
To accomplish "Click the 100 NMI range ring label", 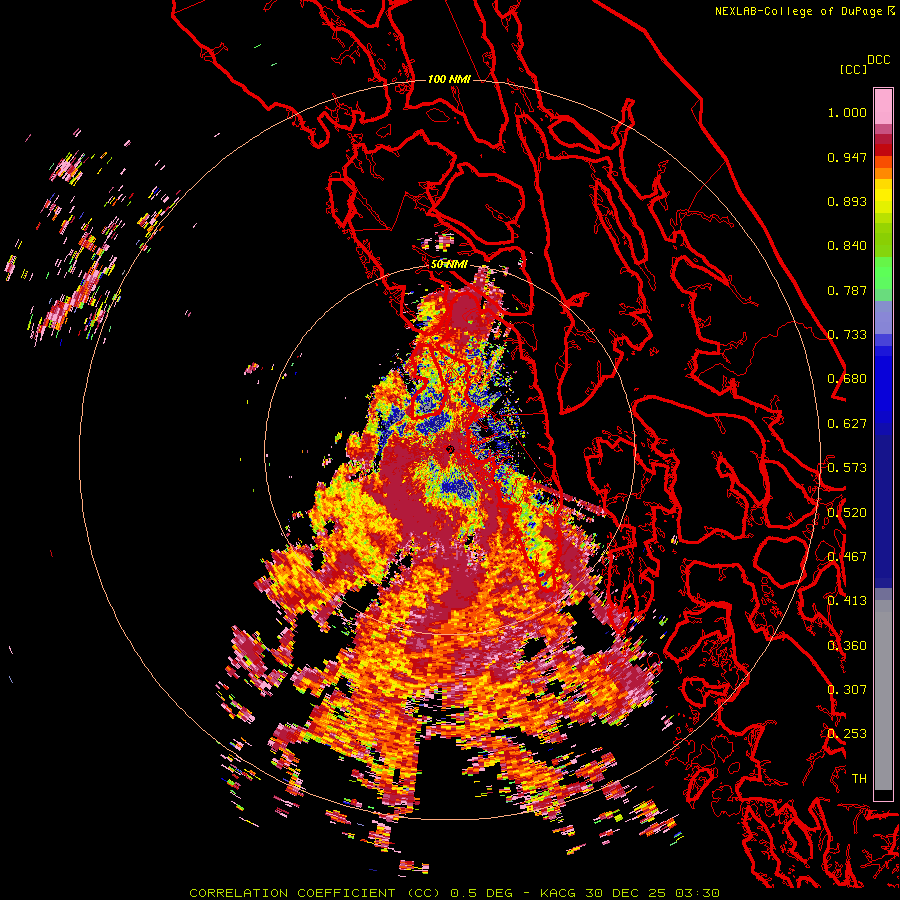I will click(449, 79).
